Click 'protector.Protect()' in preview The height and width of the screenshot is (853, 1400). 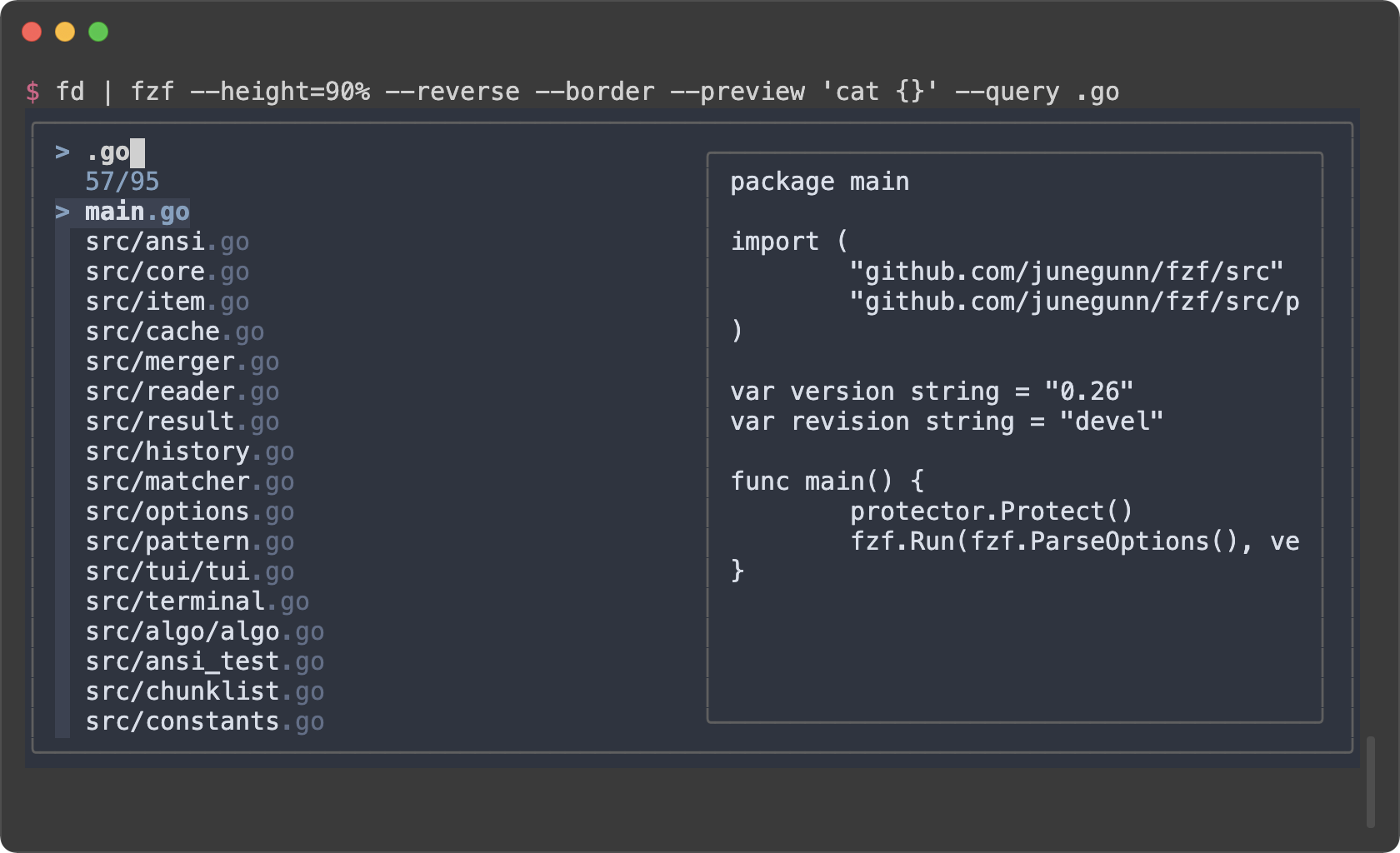[x=992, y=511]
